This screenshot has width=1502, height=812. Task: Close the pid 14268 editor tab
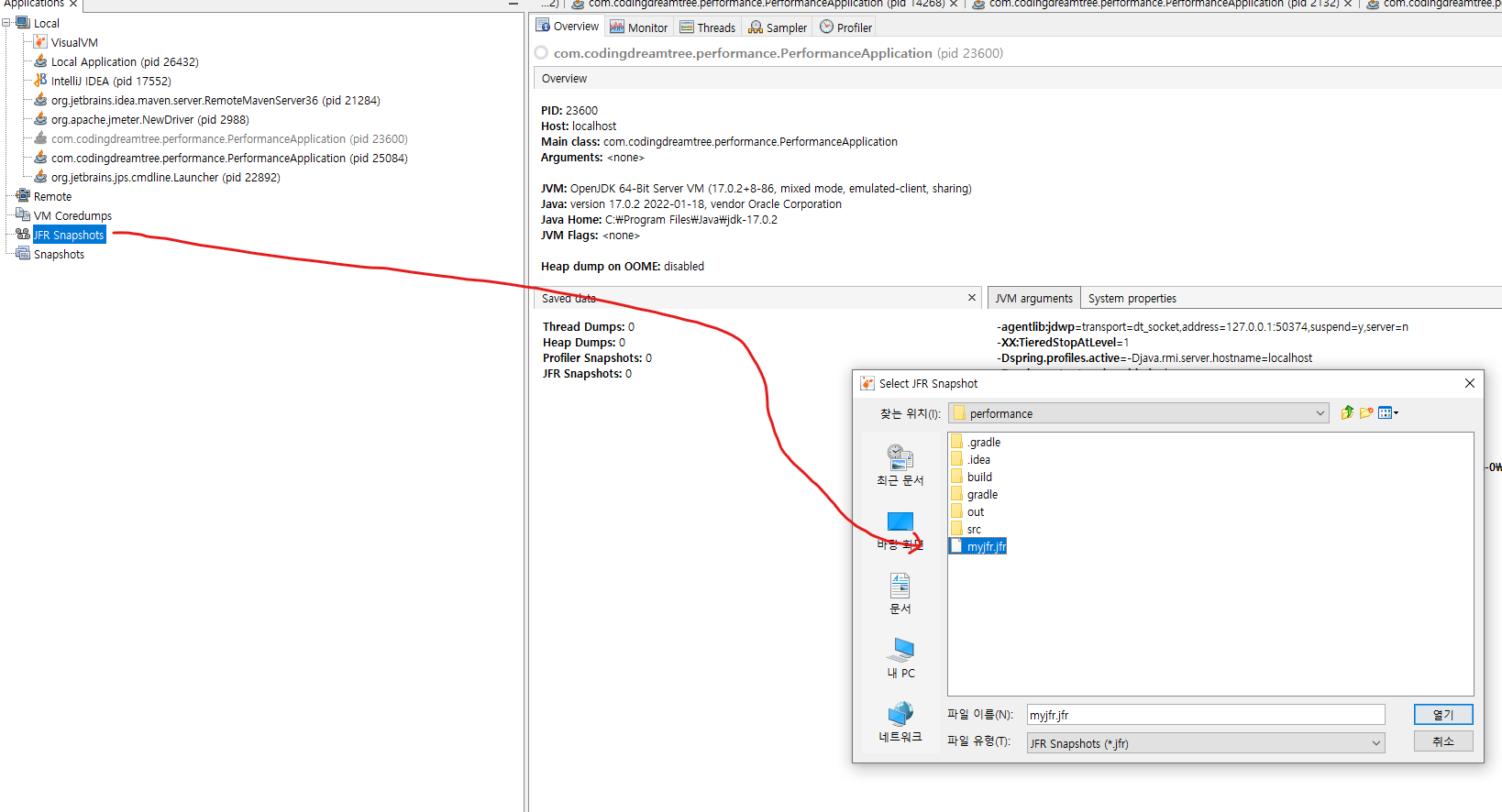[954, 4]
